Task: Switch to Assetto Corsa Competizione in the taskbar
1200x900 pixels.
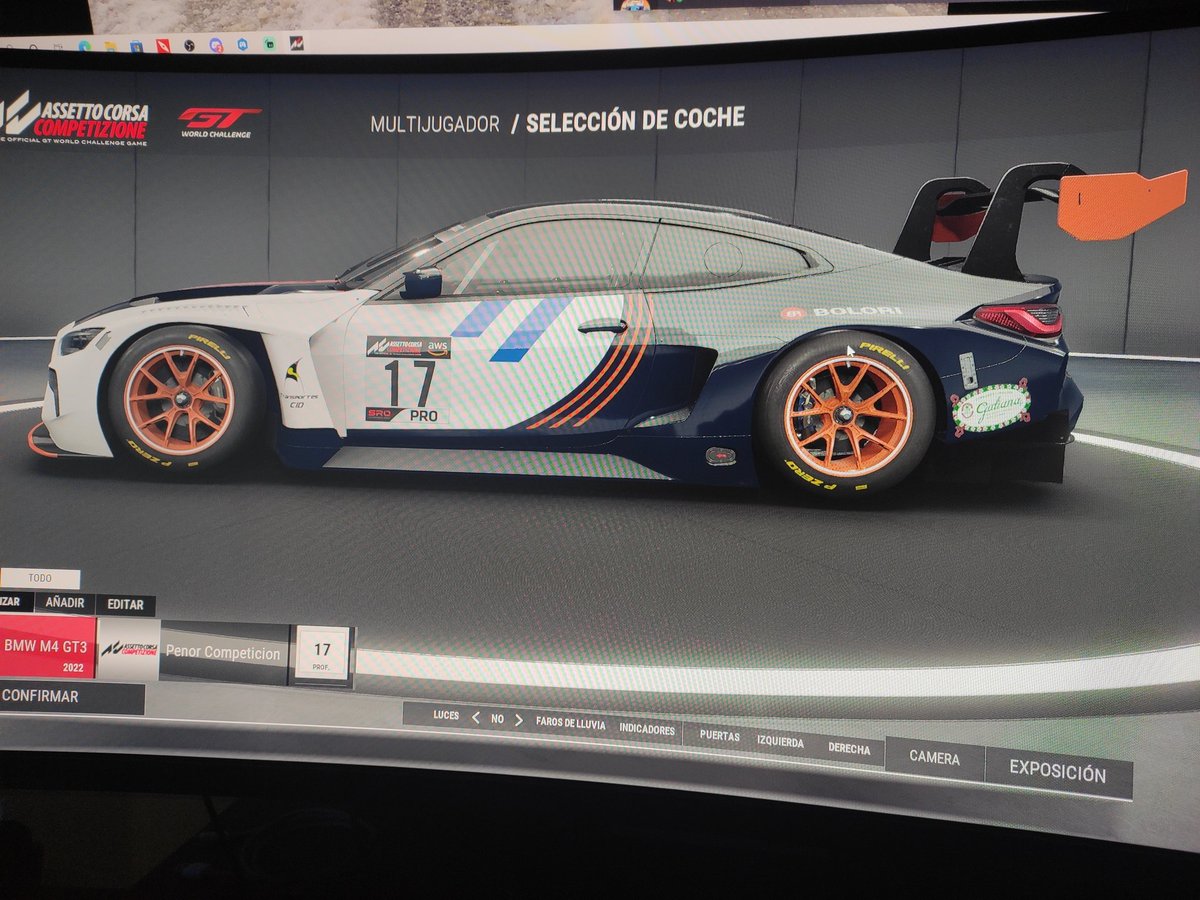Action: pos(296,43)
